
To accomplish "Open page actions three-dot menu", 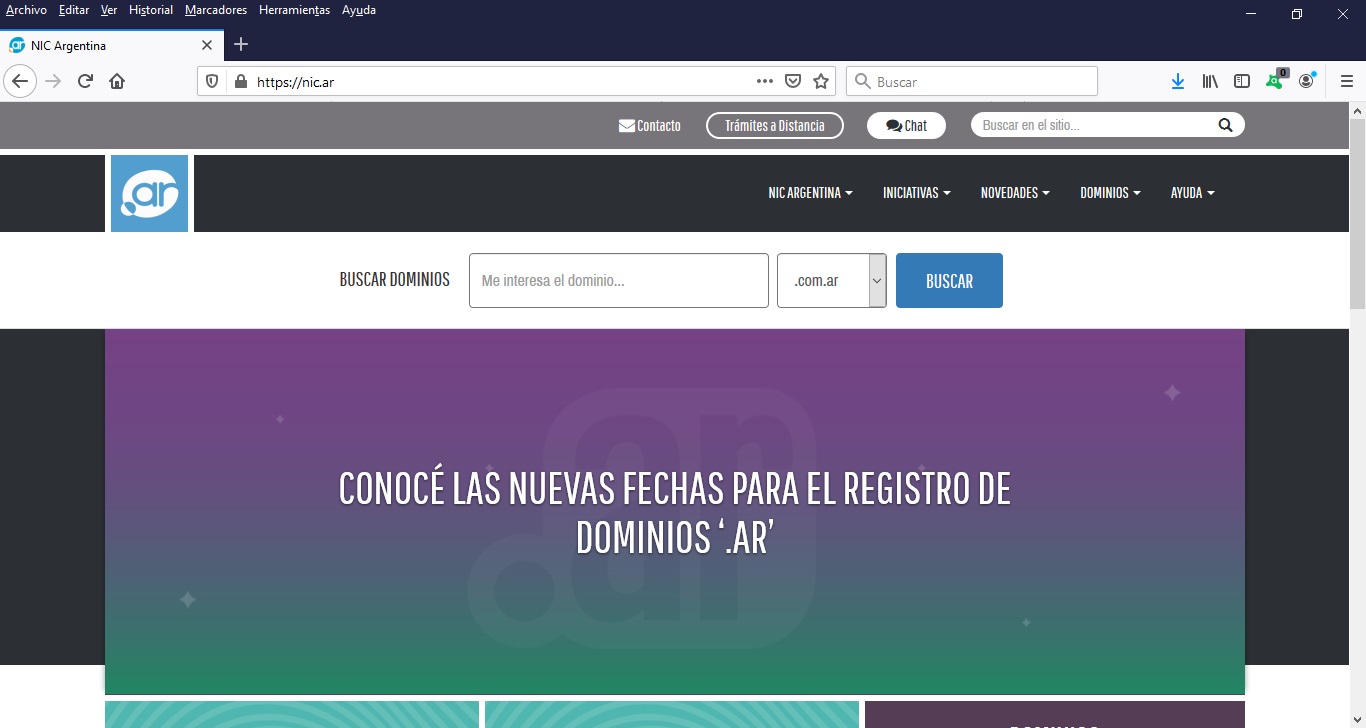I will tap(765, 81).
